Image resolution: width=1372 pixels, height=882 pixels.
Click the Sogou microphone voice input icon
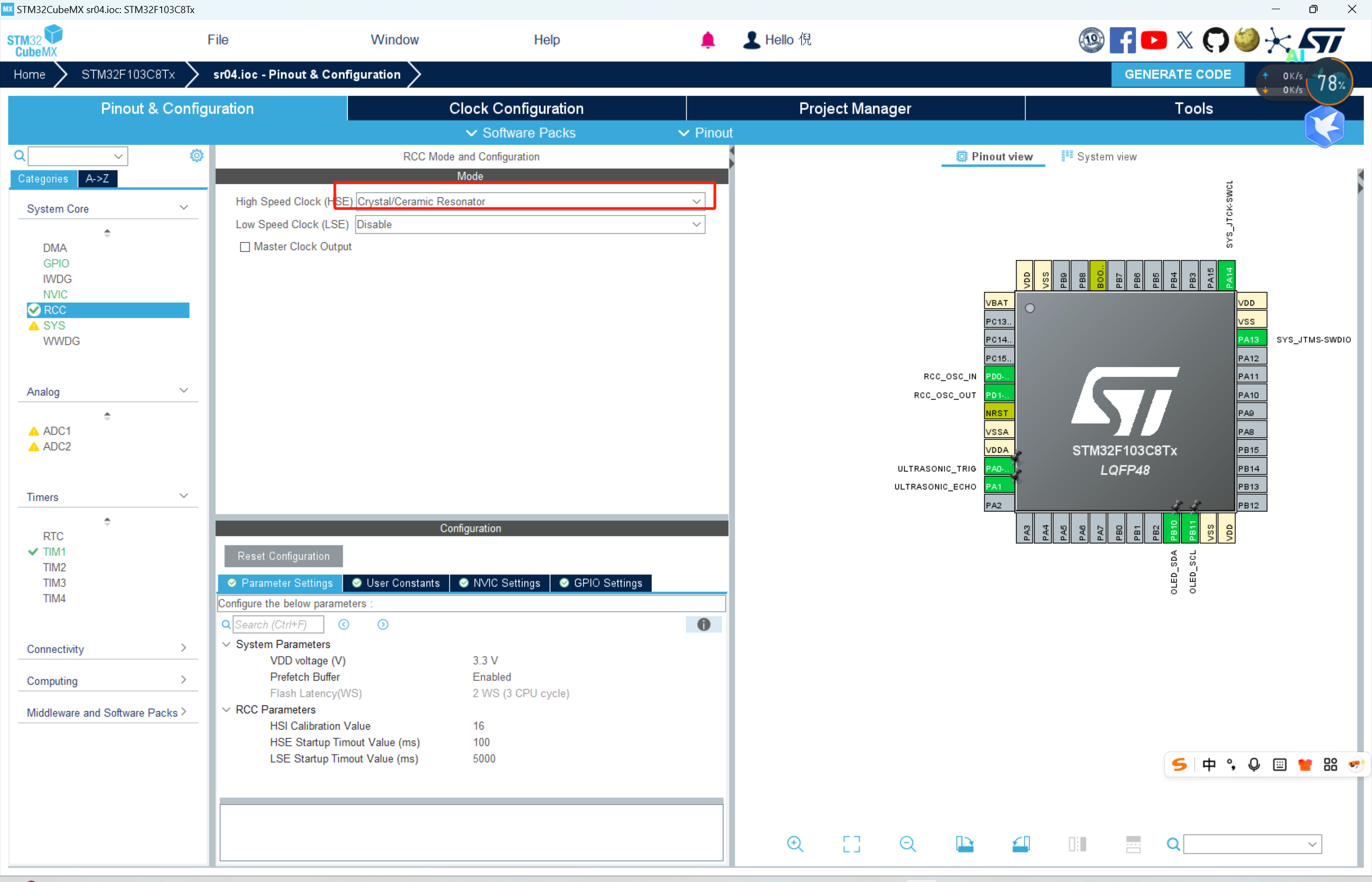click(1254, 764)
